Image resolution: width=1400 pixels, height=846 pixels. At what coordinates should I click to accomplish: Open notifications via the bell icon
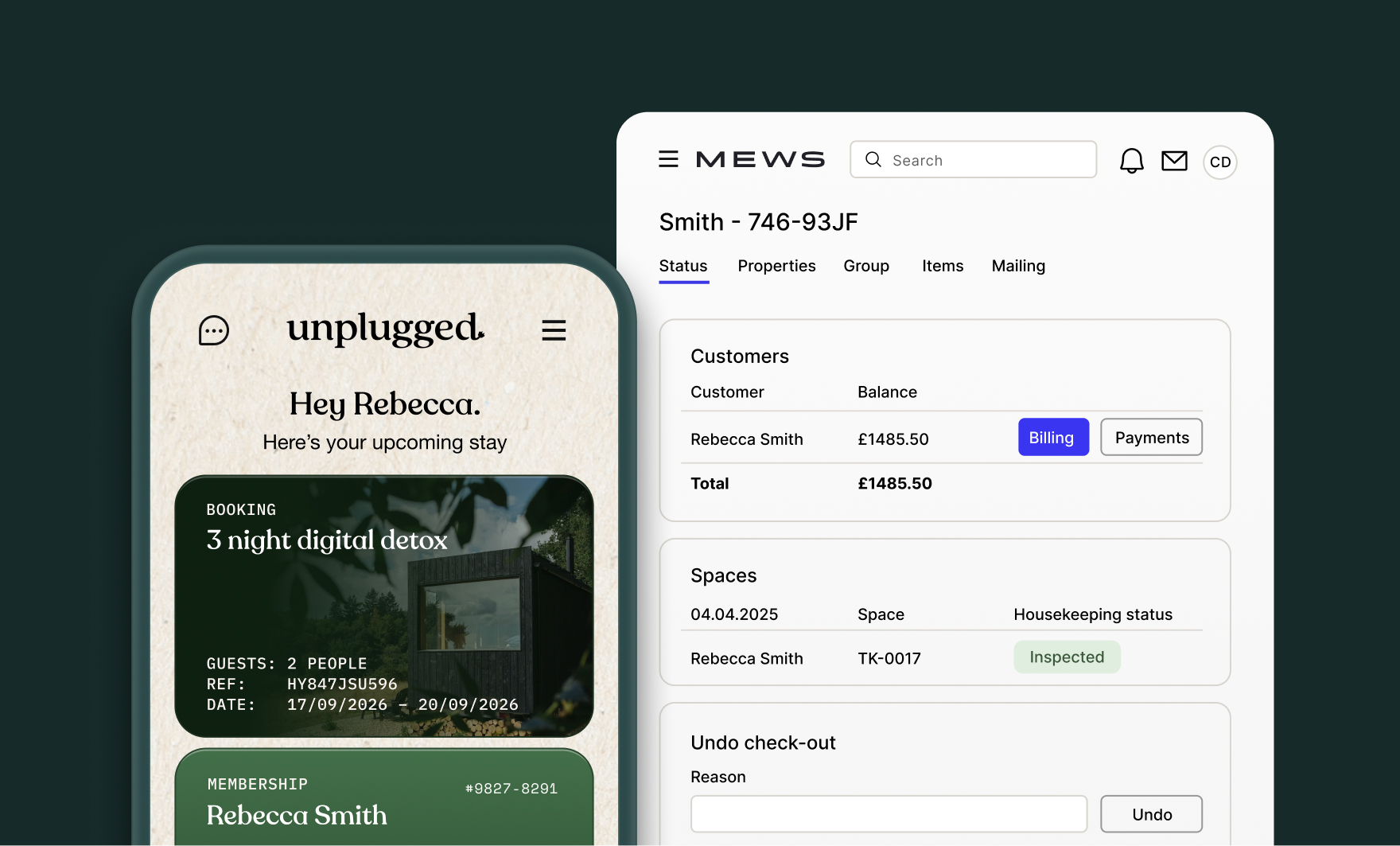(1131, 160)
